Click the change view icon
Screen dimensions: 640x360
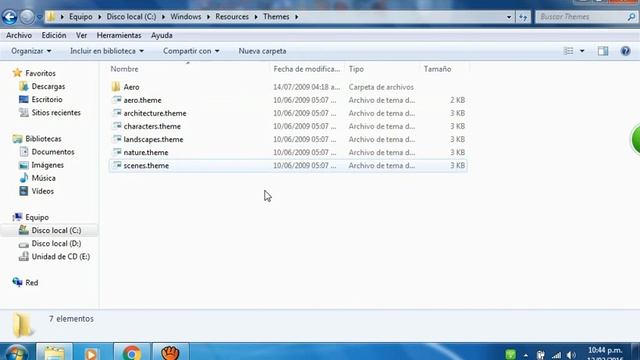click(568, 51)
